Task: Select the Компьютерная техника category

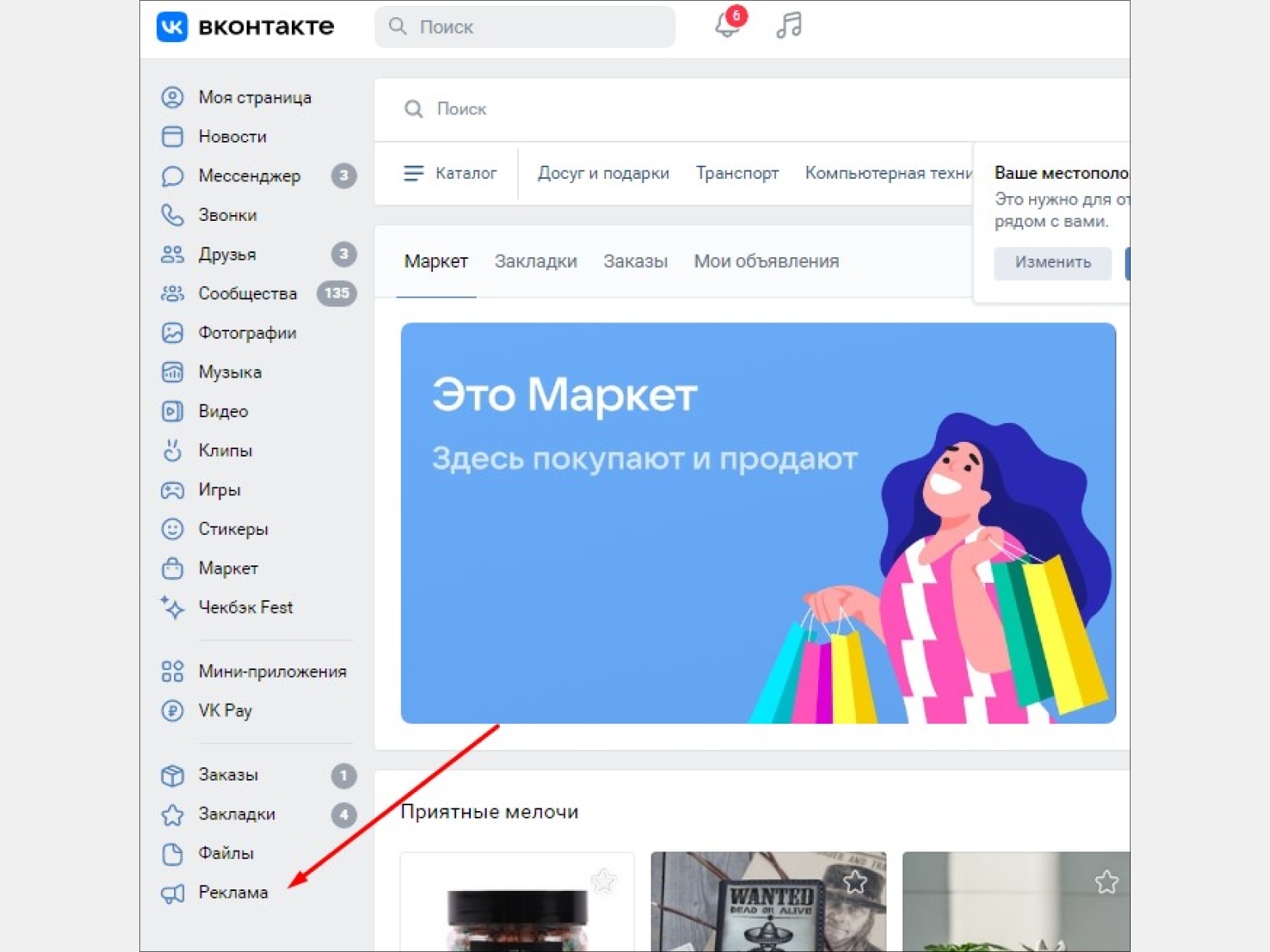Action: coord(888,173)
